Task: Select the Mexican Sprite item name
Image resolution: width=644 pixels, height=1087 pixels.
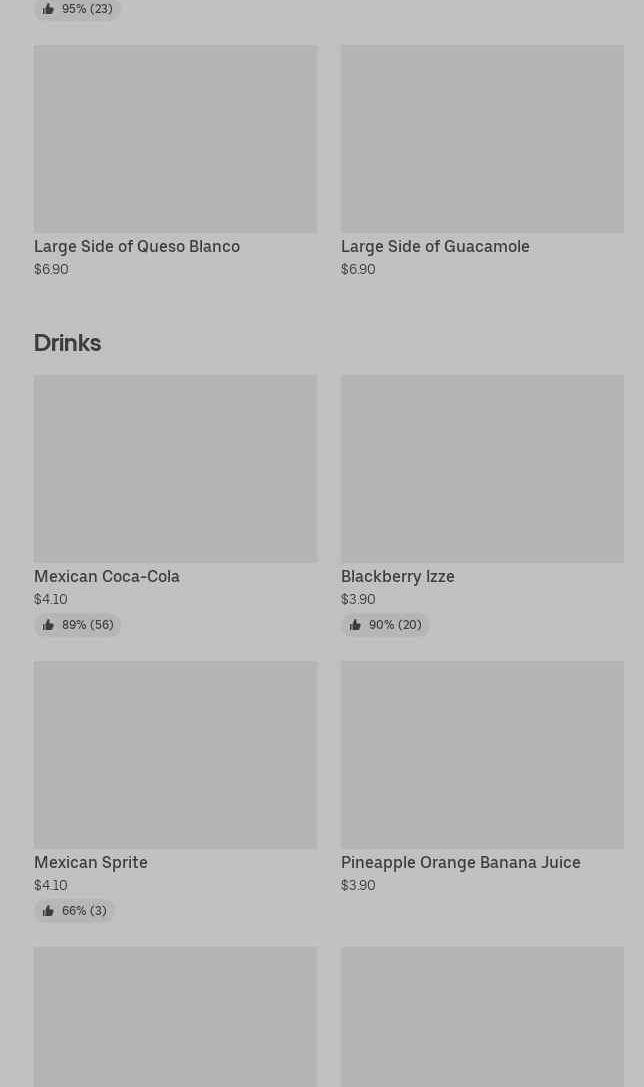Action: pos(91,862)
